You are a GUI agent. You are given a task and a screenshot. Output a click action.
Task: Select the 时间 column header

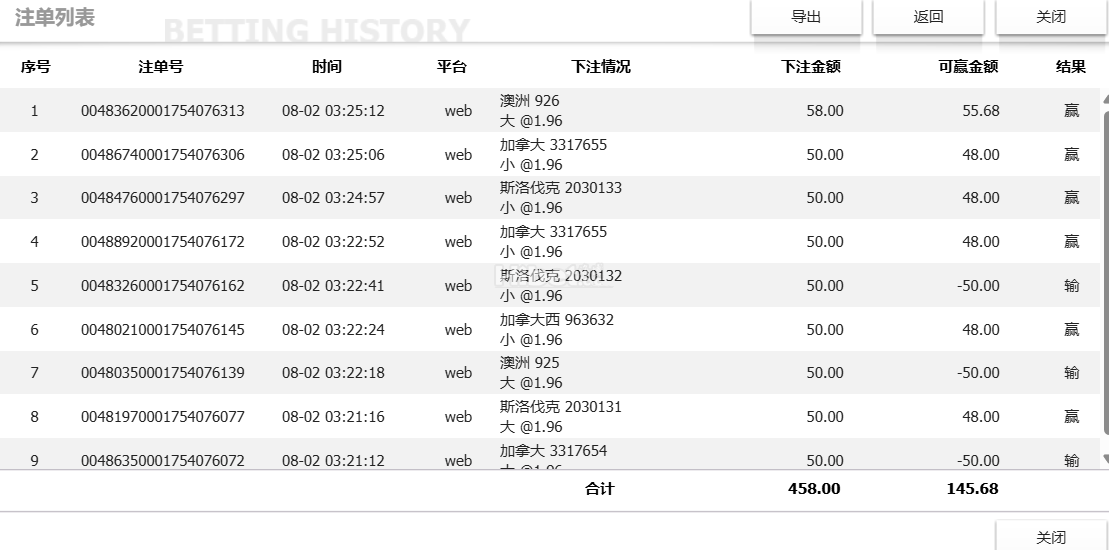click(327, 67)
